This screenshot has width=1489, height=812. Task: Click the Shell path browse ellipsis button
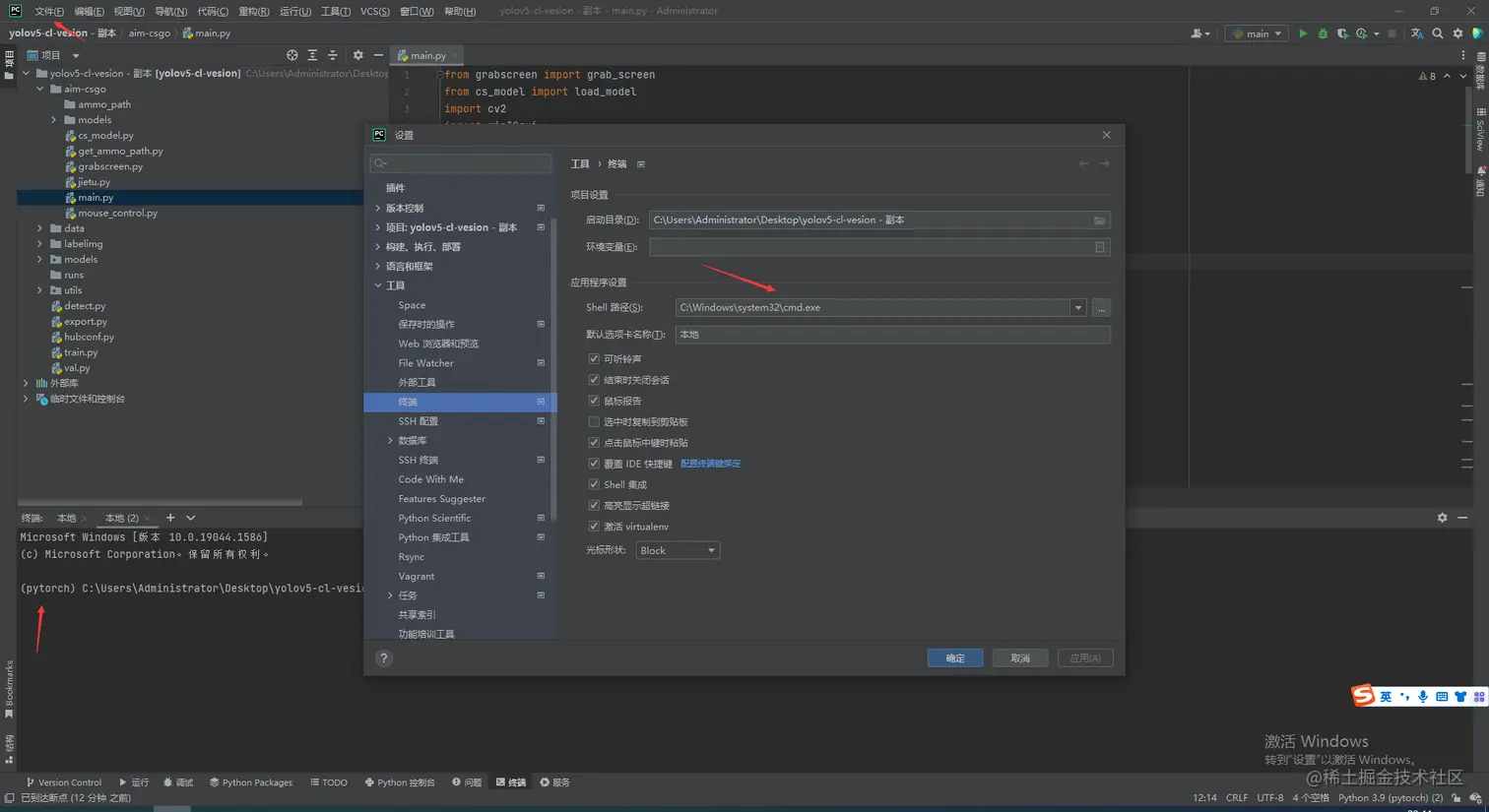(x=1101, y=308)
